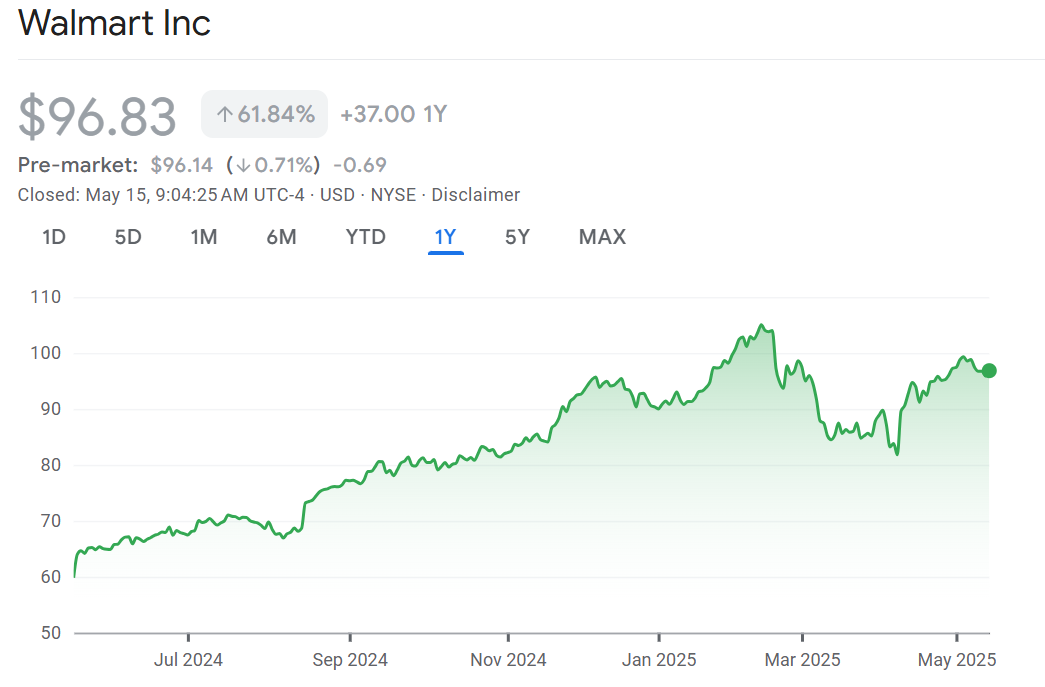Click the Jul 2024 axis marker

188,660
